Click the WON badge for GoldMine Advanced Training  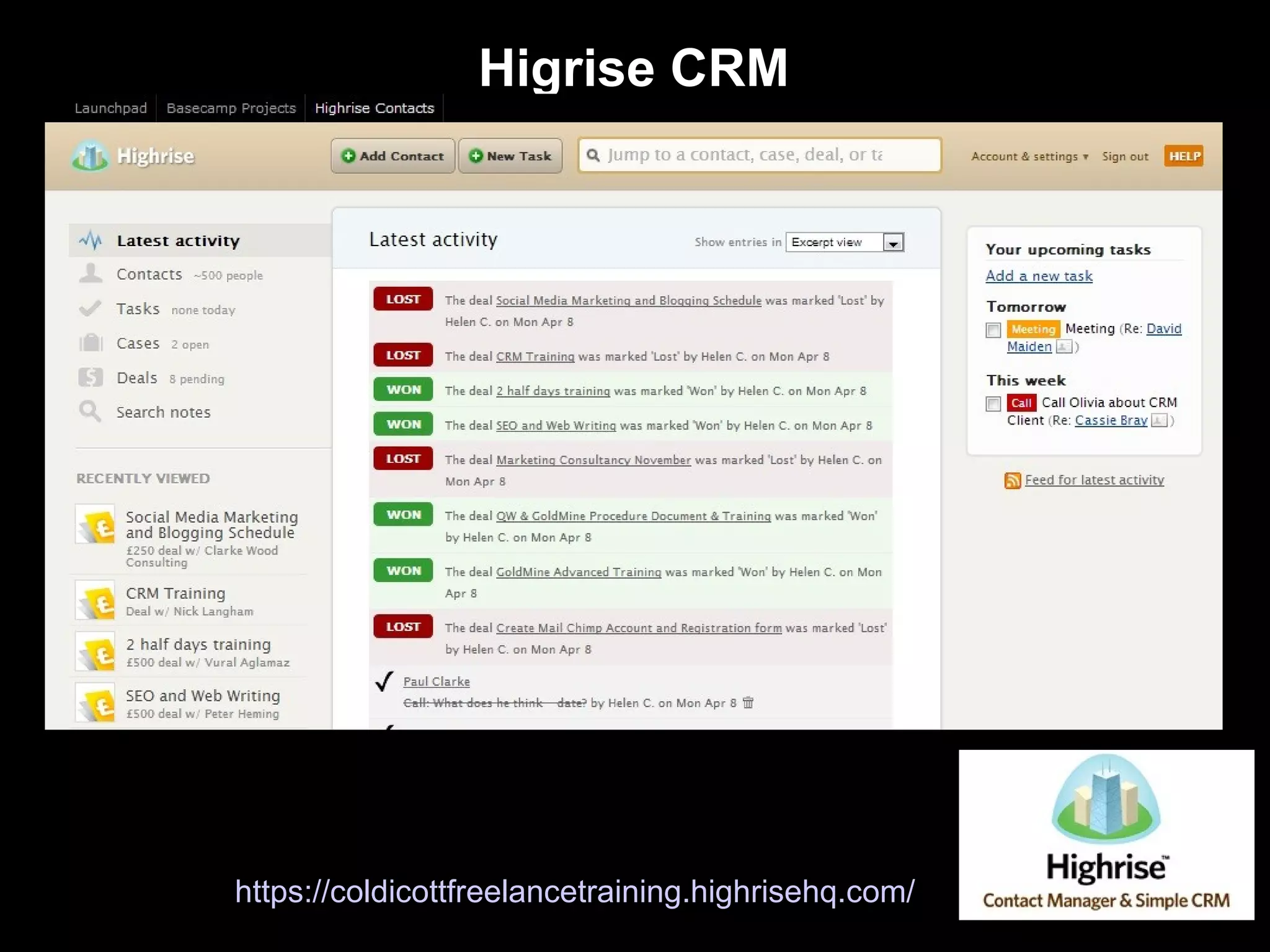[403, 570]
